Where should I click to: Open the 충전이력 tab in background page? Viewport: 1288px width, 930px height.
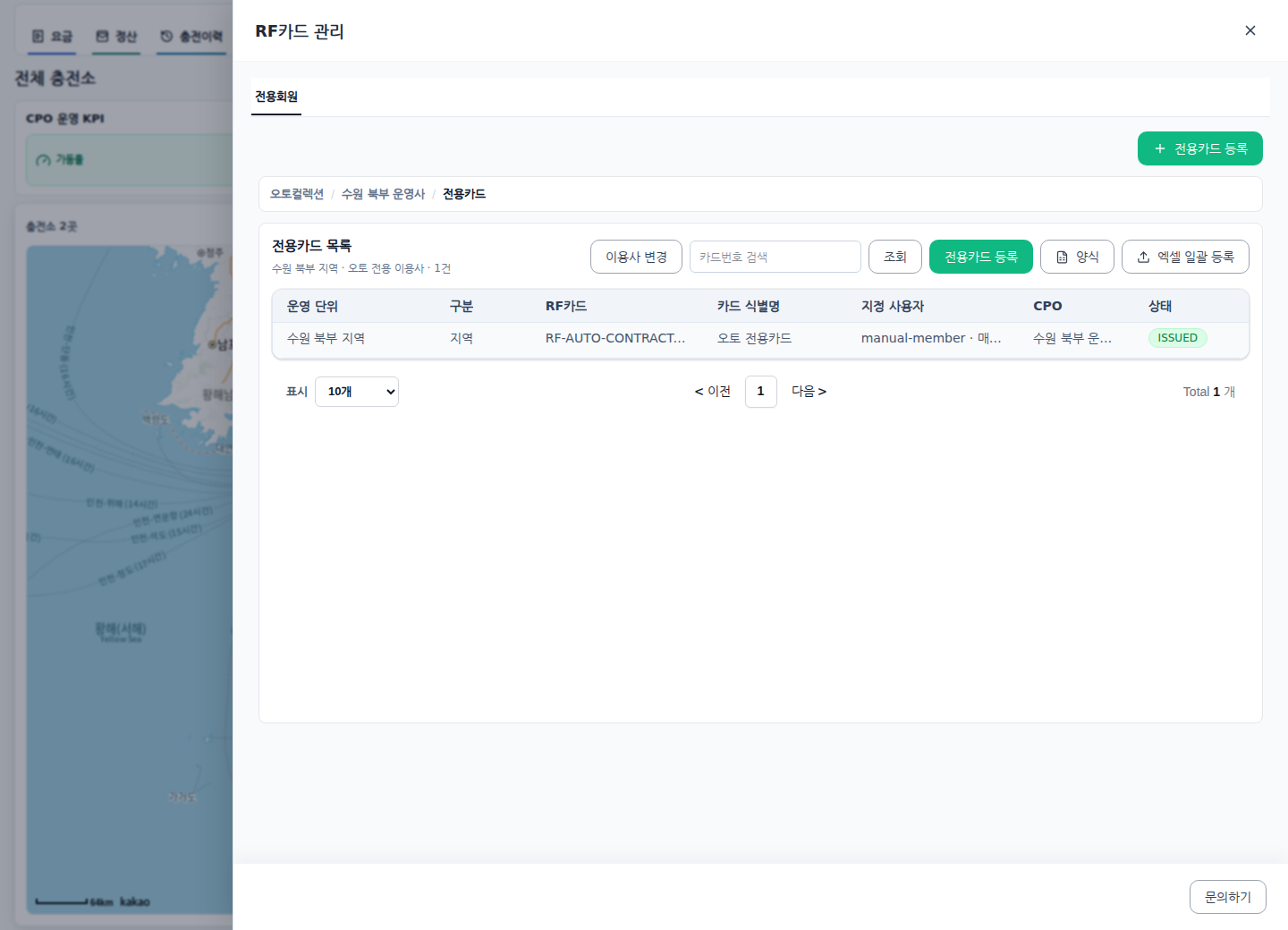[x=191, y=37]
